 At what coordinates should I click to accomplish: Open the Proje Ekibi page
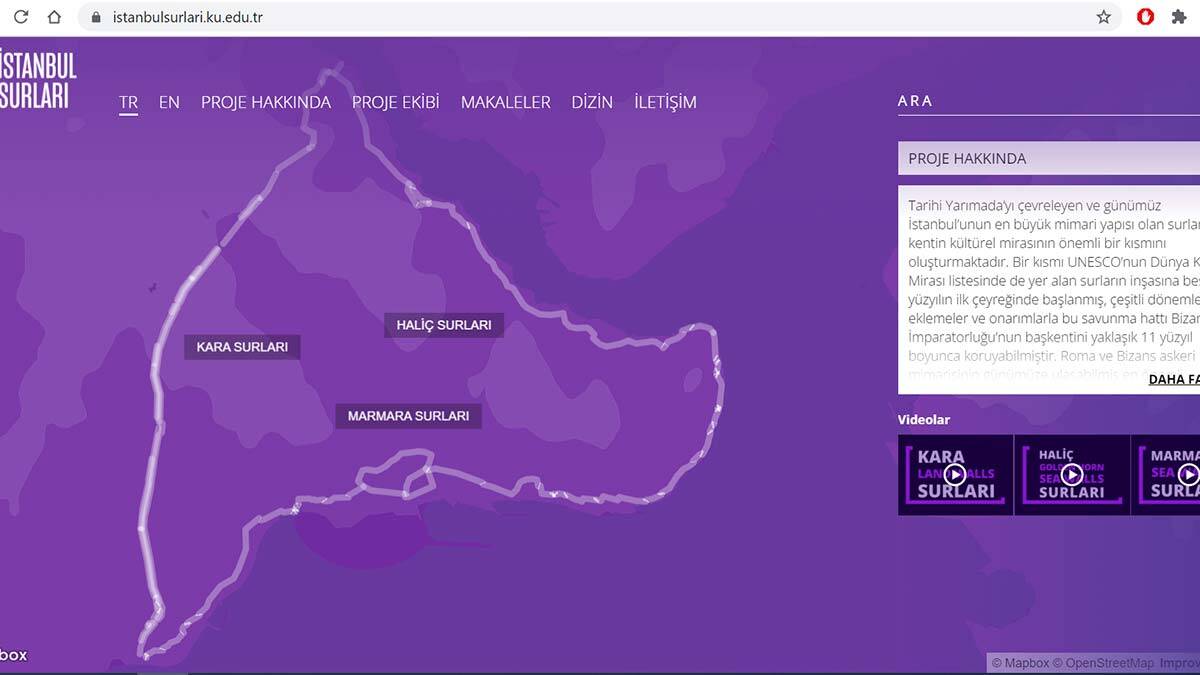(395, 102)
